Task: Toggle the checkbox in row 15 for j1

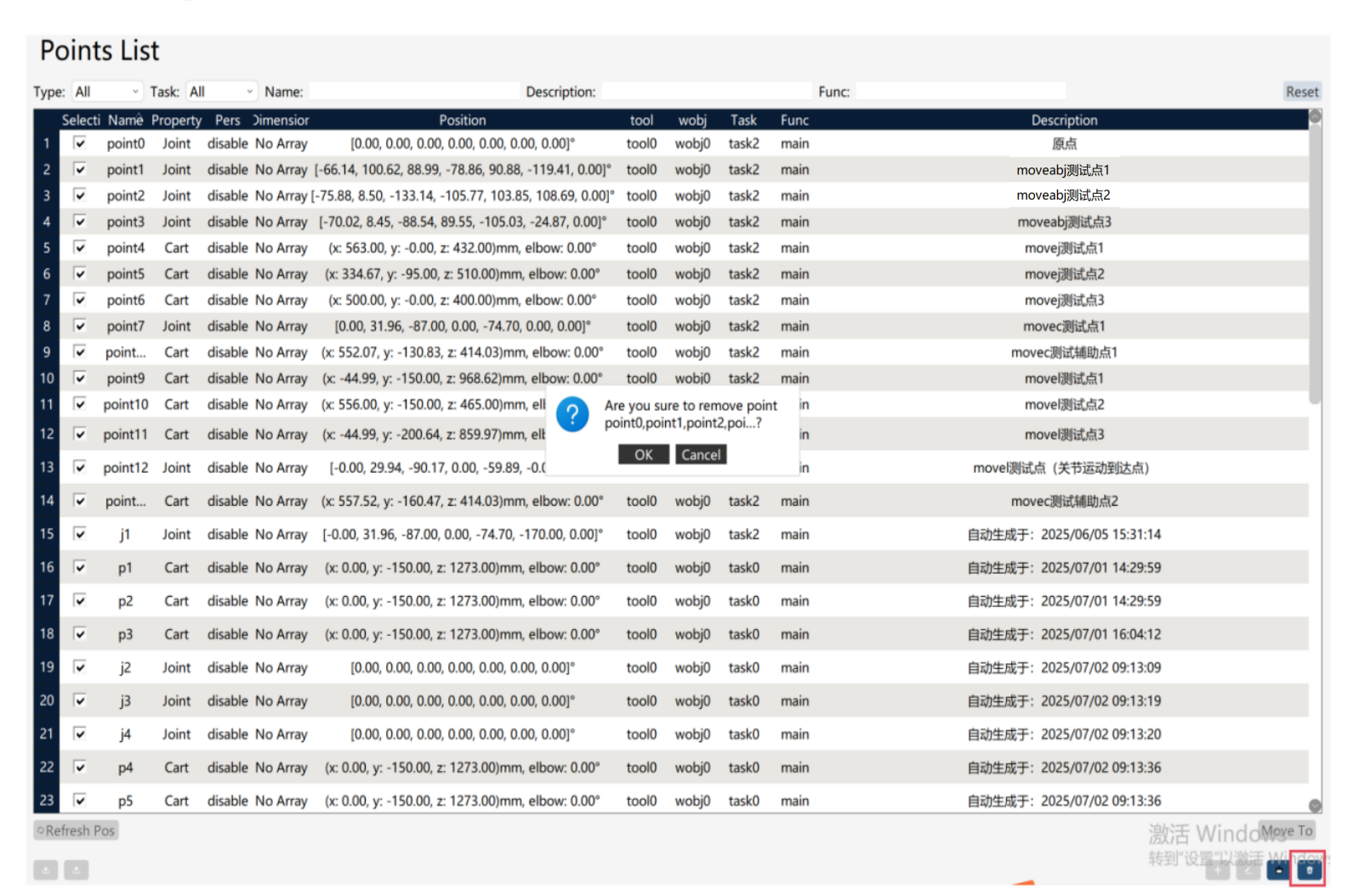Action: pos(80,534)
